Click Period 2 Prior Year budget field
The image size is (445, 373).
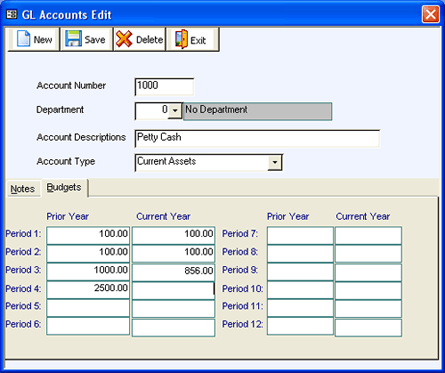pyautogui.click(x=88, y=253)
